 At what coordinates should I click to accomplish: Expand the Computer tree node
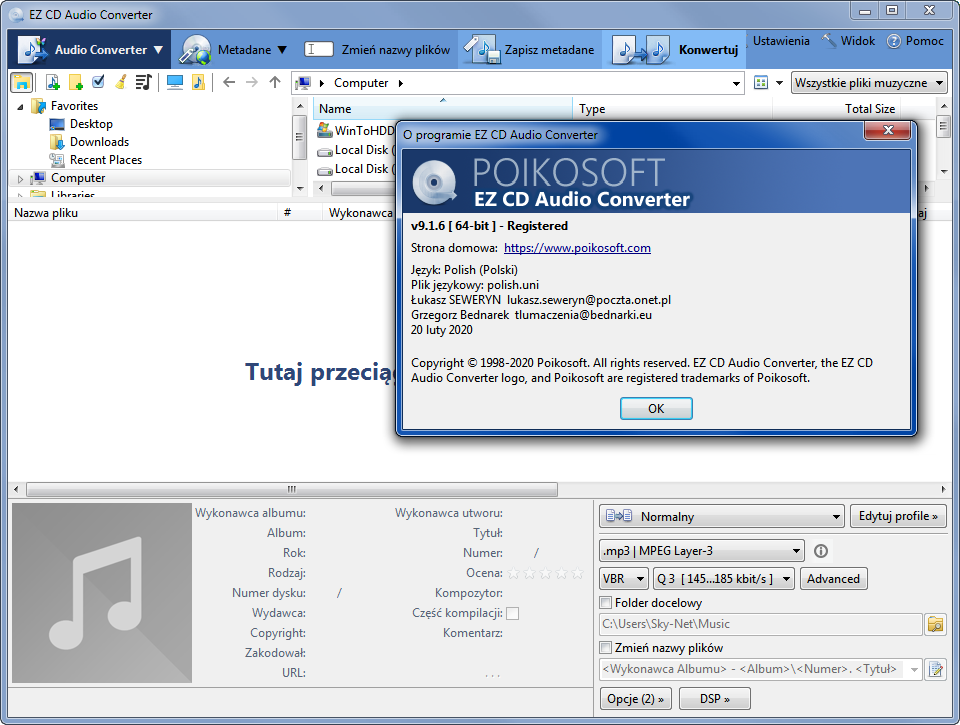[20, 179]
